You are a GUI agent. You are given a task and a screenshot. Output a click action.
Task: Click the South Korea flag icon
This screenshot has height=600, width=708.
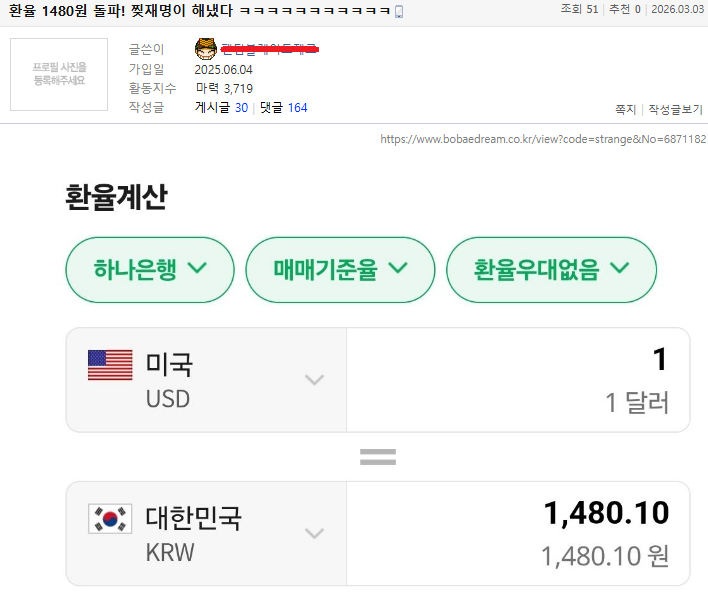point(110,518)
